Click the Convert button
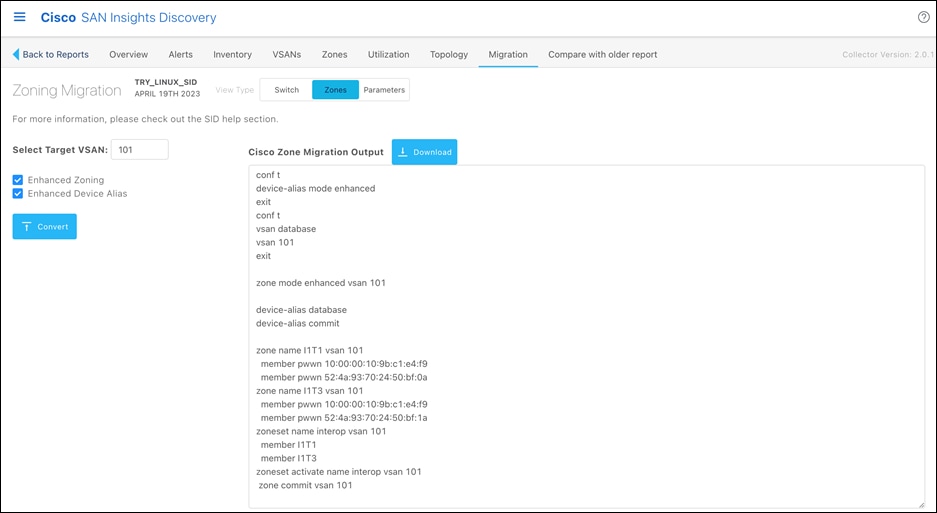 pyautogui.click(x=45, y=227)
